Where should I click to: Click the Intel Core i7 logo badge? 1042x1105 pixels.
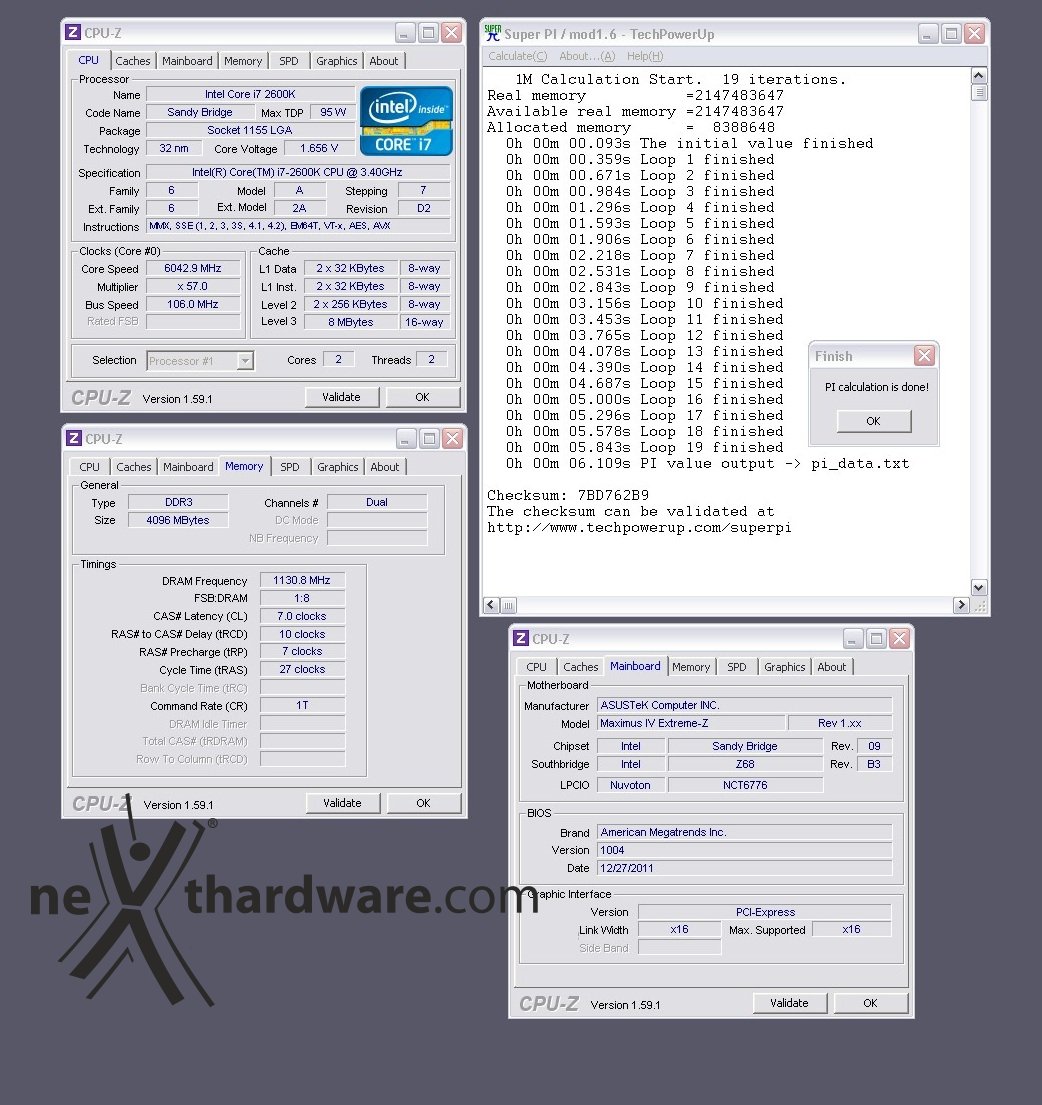pyautogui.click(x=406, y=121)
